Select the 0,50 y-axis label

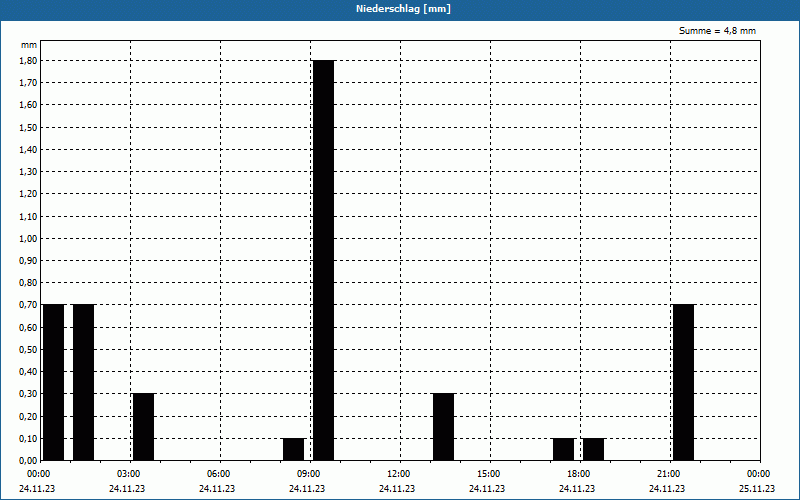click(29, 349)
